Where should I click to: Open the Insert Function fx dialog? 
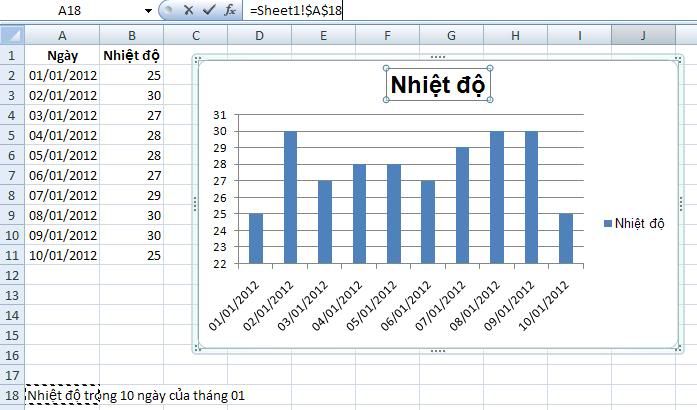(x=229, y=10)
